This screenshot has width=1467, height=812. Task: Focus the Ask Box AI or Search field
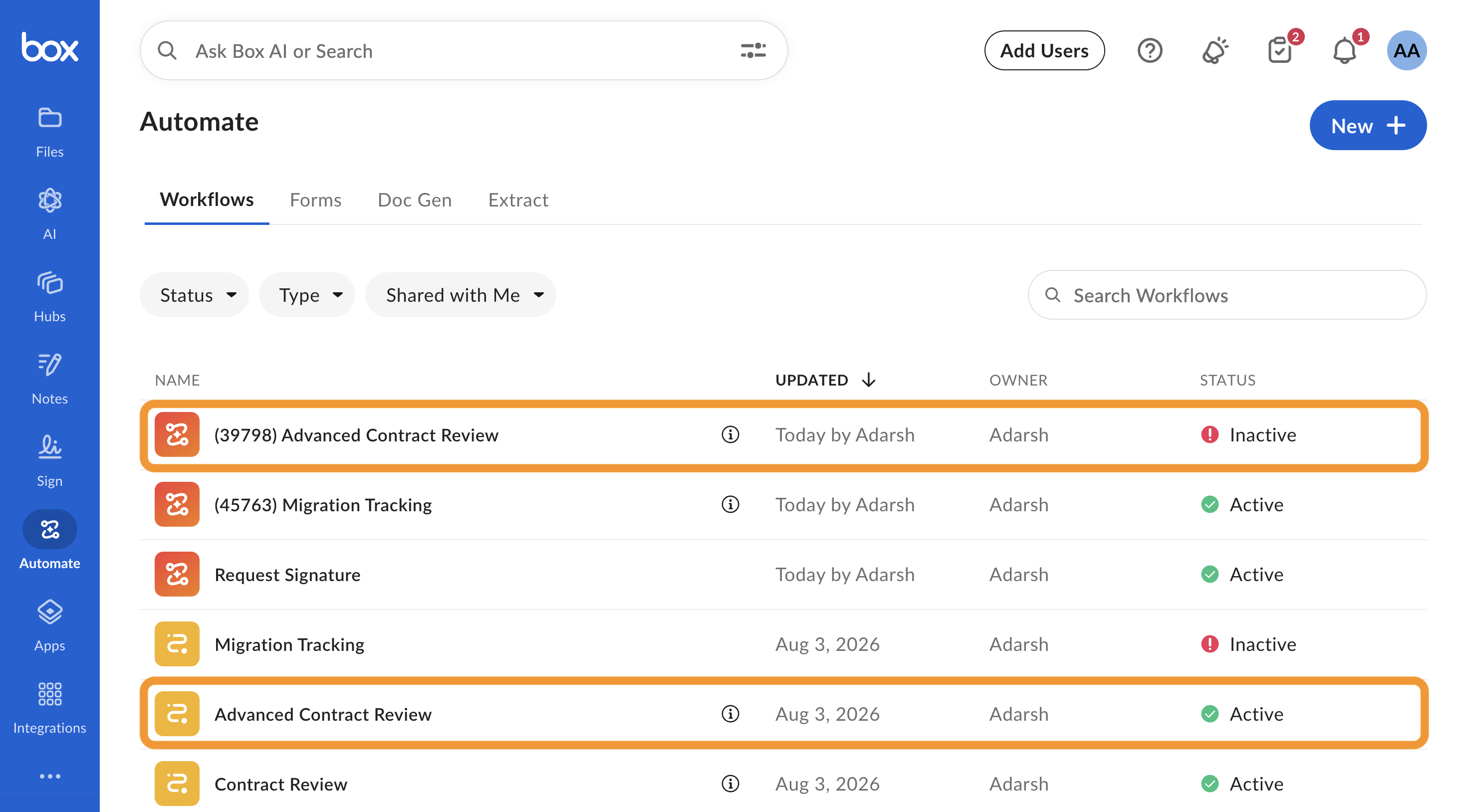point(464,51)
